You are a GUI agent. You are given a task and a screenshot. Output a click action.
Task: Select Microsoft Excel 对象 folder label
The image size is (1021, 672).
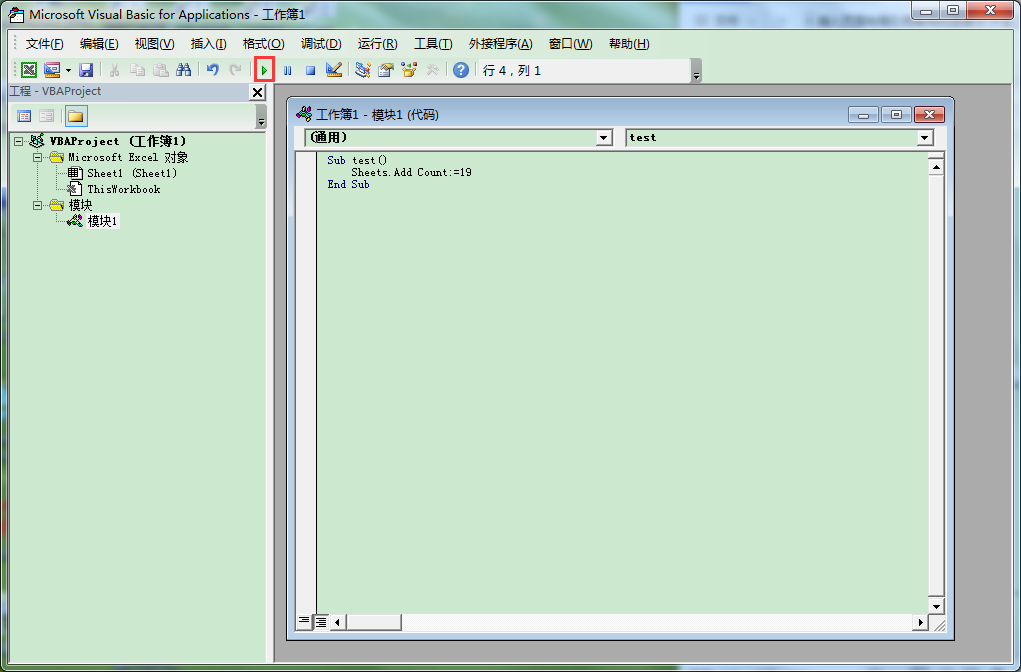128,158
